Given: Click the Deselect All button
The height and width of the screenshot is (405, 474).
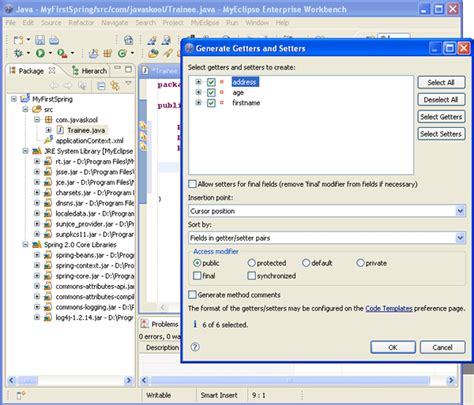Looking at the screenshot, I should pos(441,99).
